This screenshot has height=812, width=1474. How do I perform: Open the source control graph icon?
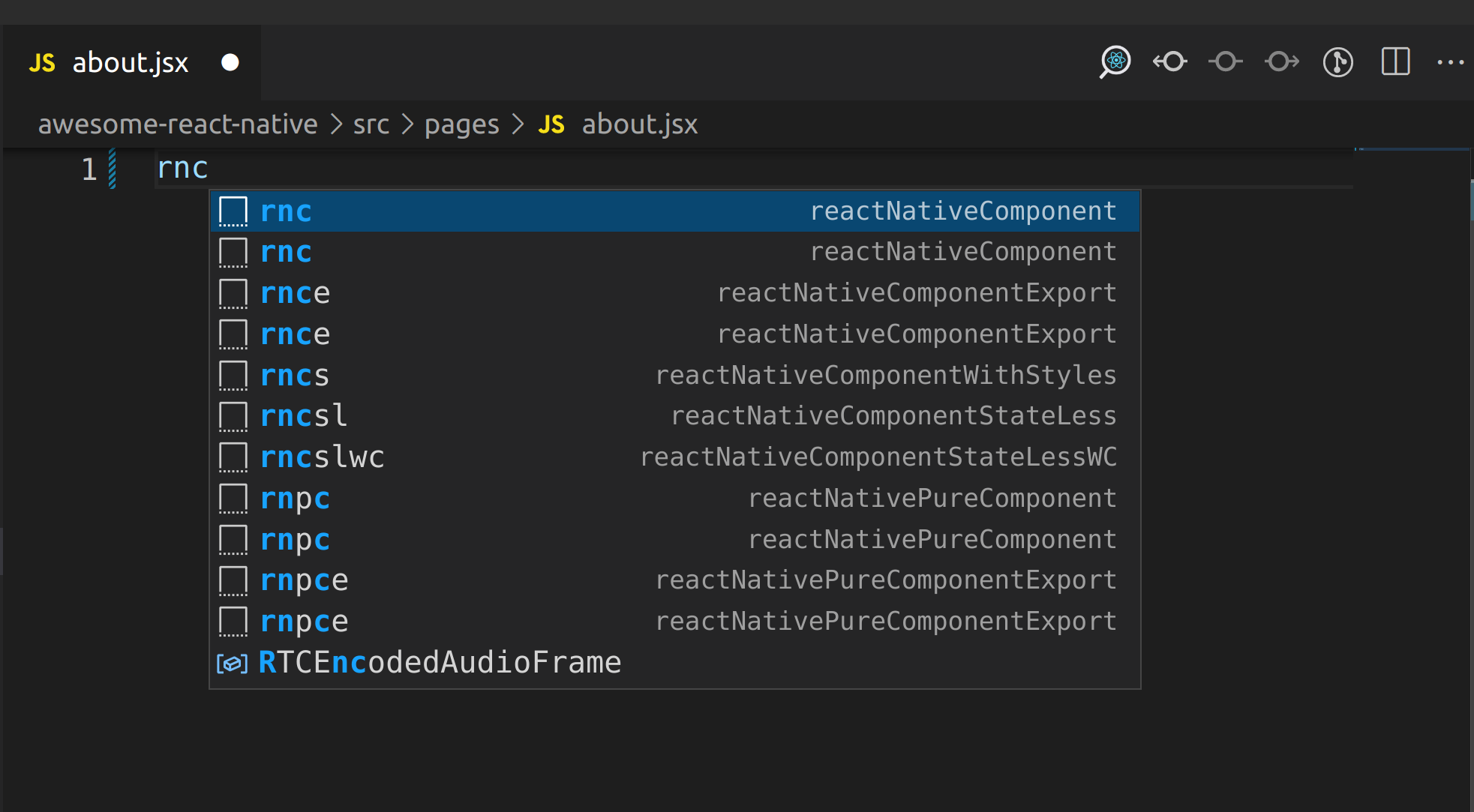point(1338,61)
